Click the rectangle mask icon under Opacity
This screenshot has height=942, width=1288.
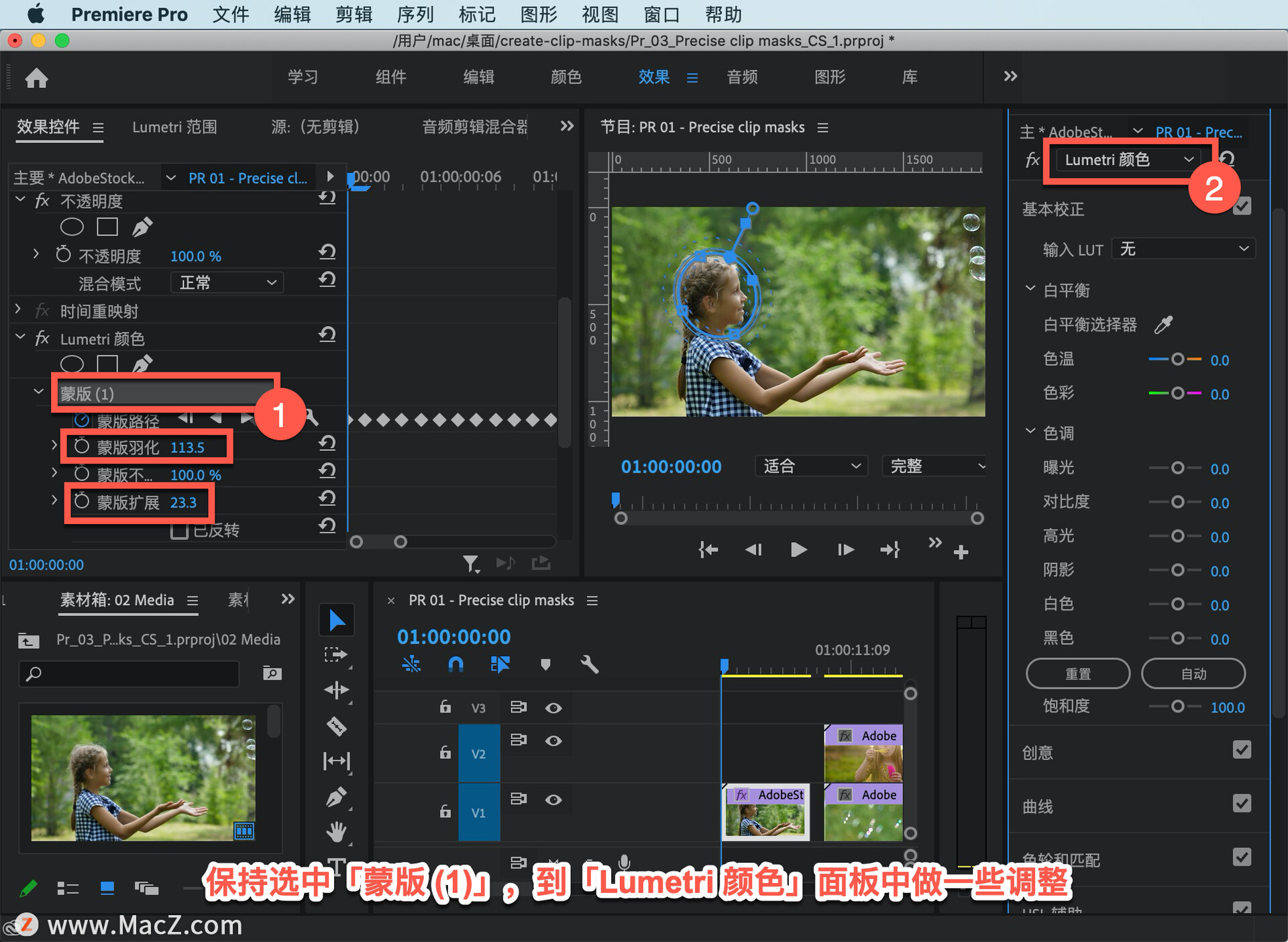click(x=107, y=227)
